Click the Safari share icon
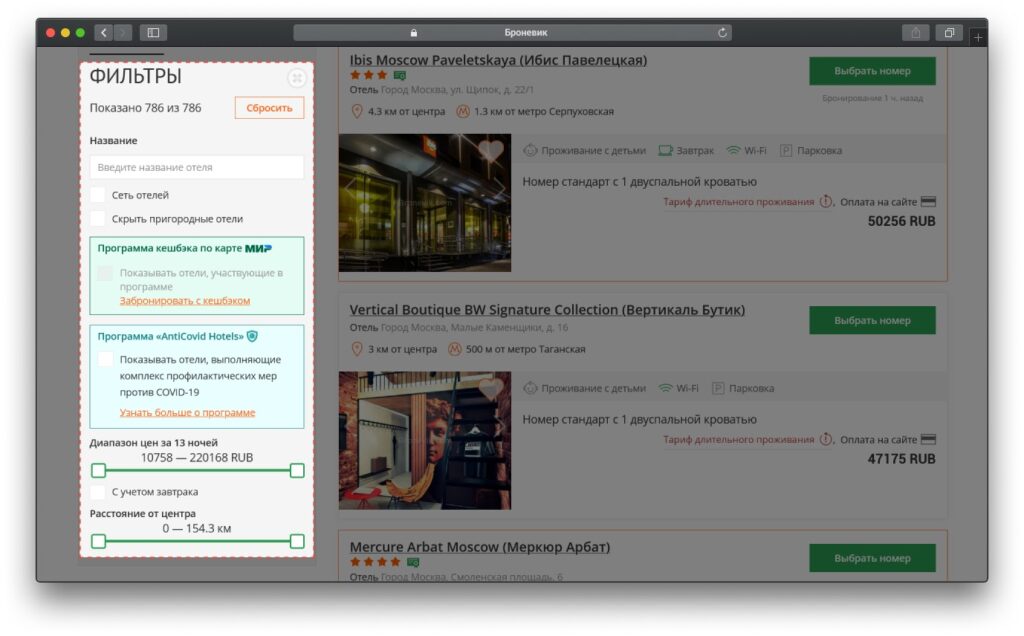The image size is (1024, 636). (915, 33)
